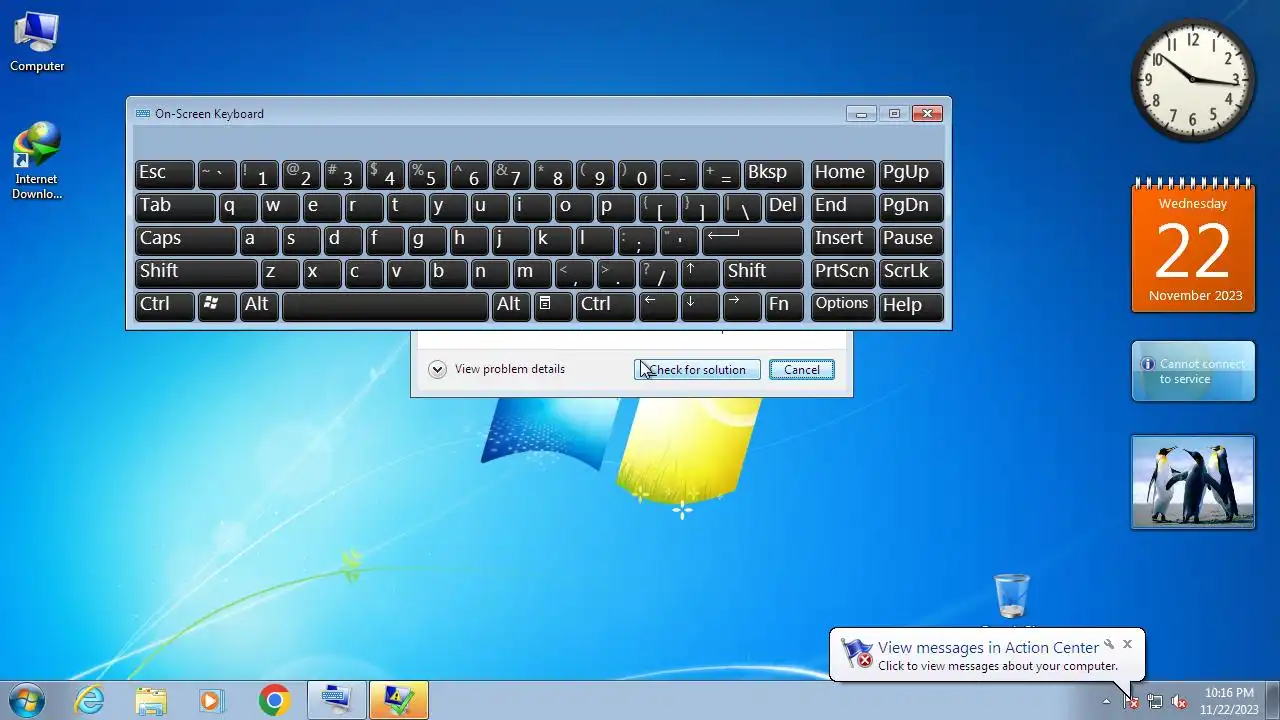Click the calendar gadget showing 22
Screen dimensions: 1280x720
coord(1193,246)
